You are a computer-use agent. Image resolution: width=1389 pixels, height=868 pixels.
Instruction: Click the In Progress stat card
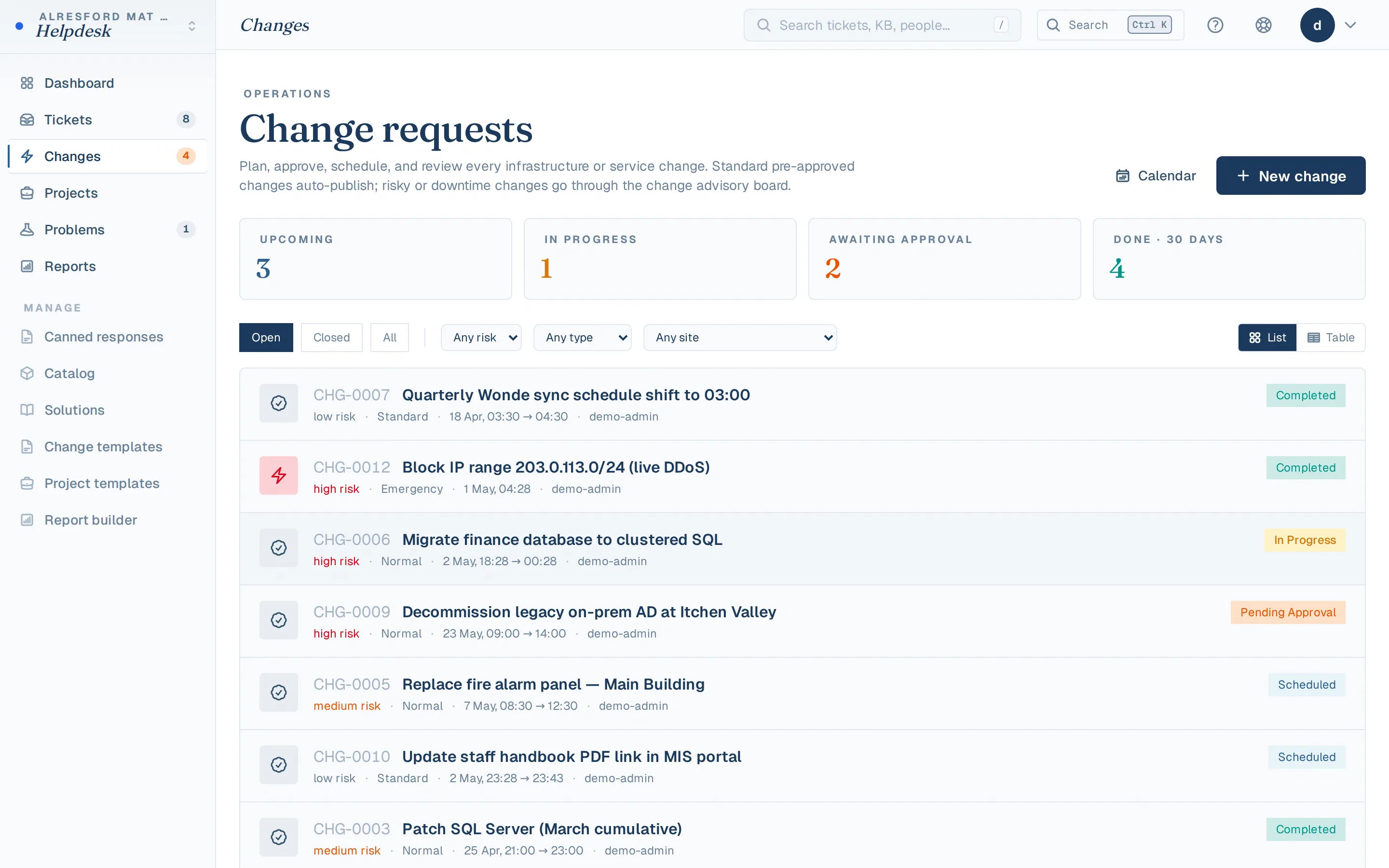(660, 259)
